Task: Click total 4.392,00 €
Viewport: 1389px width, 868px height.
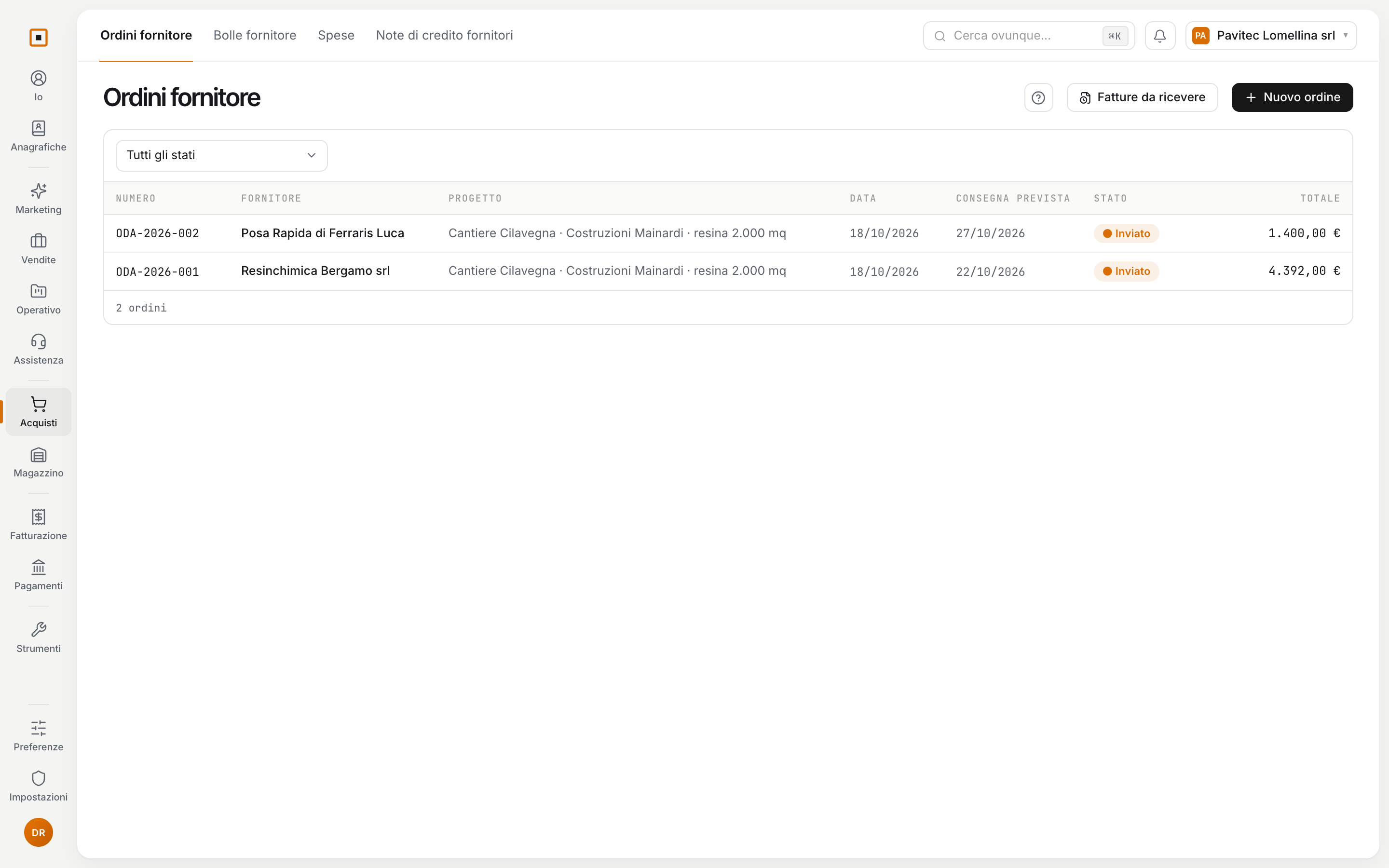Action: point(1304,271)
